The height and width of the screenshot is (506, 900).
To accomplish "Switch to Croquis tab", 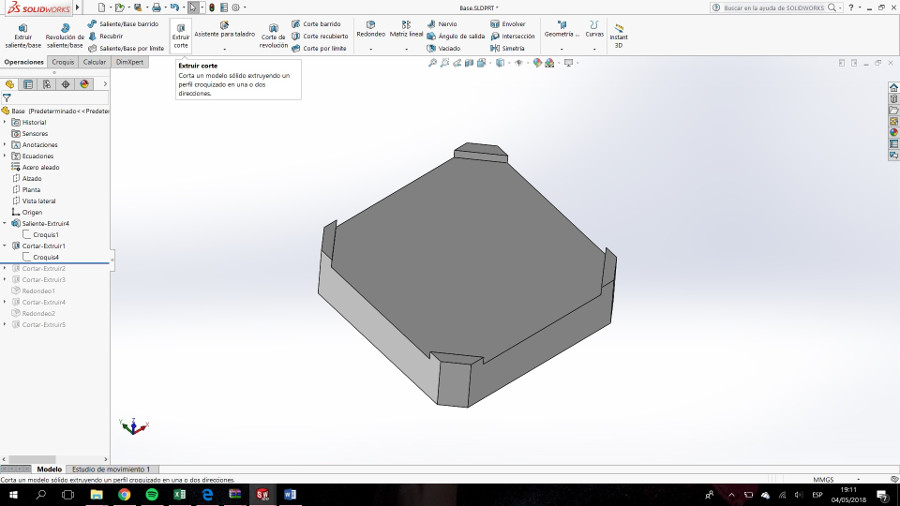I will point(63,62).
